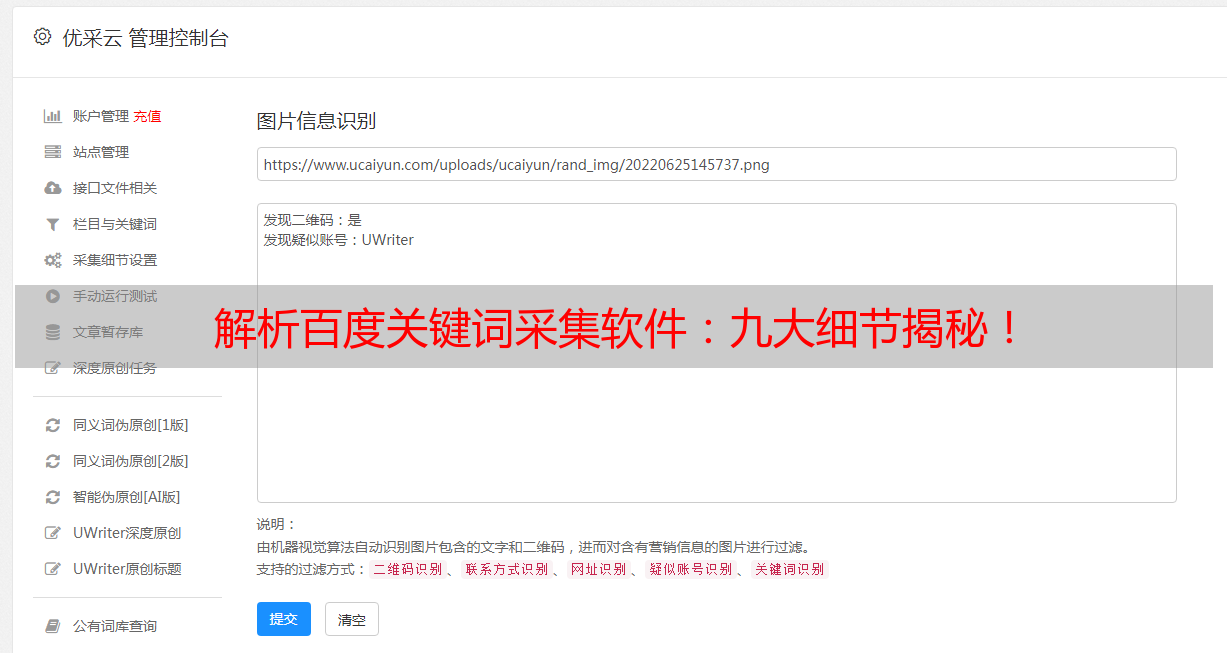Screen dimensions: 1227x653
Task: Click the 发现疑似账号：UWriter result line
Action: pos(338,240)
